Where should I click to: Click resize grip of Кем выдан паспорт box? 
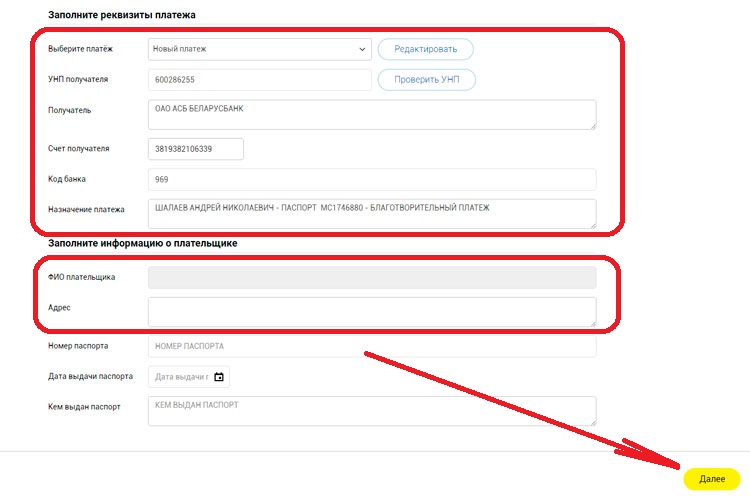(592, 421)
